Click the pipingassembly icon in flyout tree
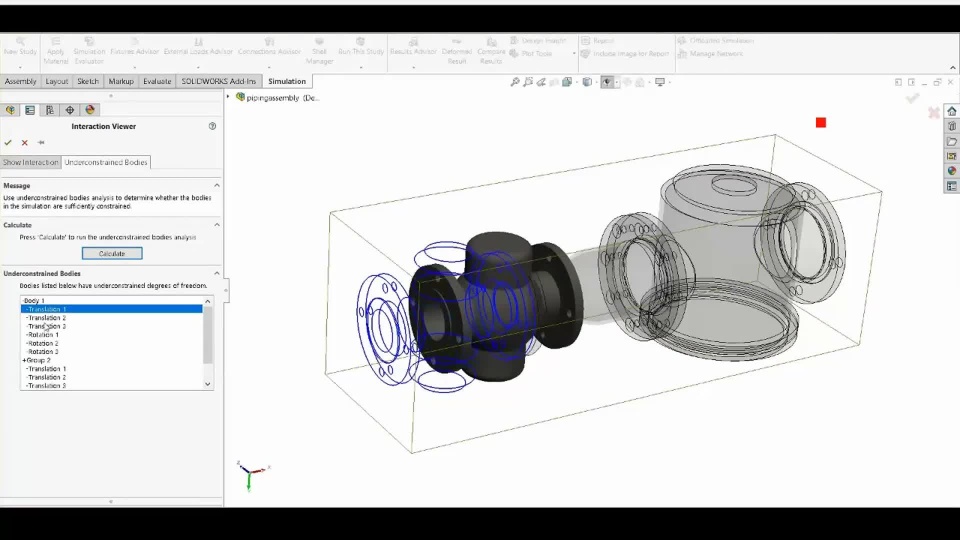Image resolution: width=960 pixels, height=540 pixels. tap(241, 97)
